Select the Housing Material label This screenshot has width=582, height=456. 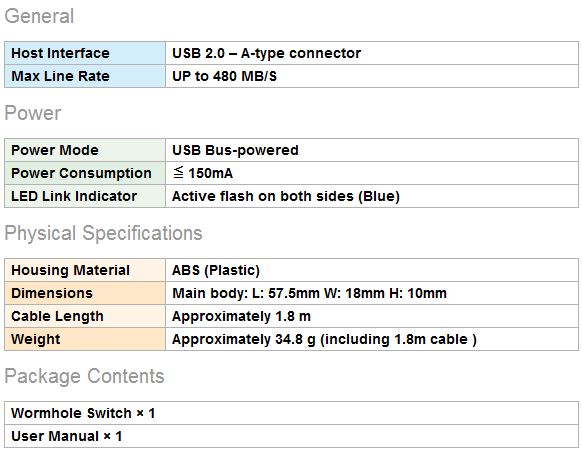tap(71, 270)
